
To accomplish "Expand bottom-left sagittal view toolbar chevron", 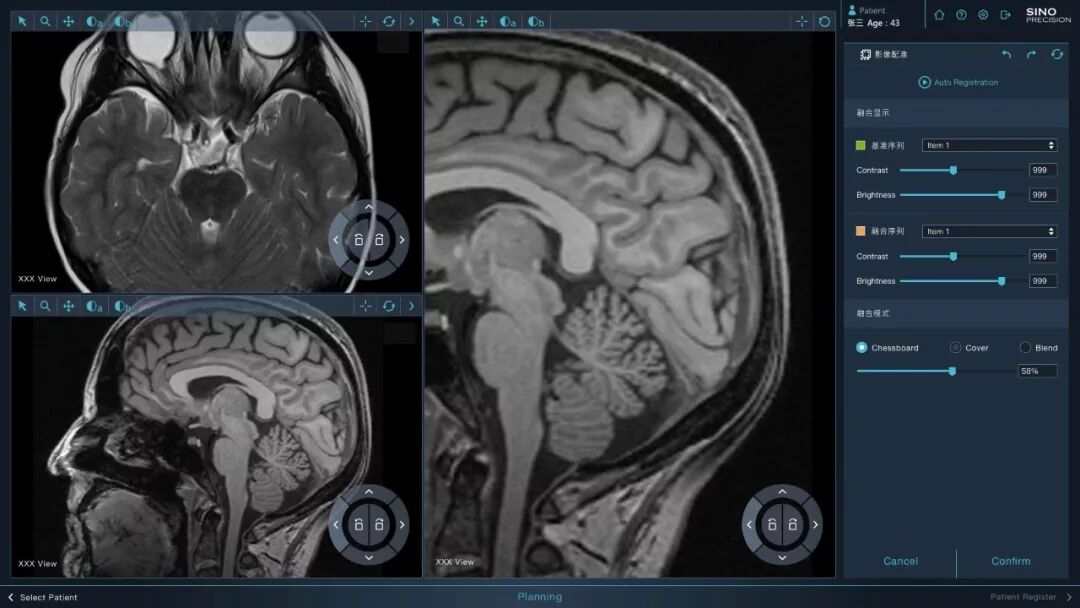I will click(x=411, y=306).
